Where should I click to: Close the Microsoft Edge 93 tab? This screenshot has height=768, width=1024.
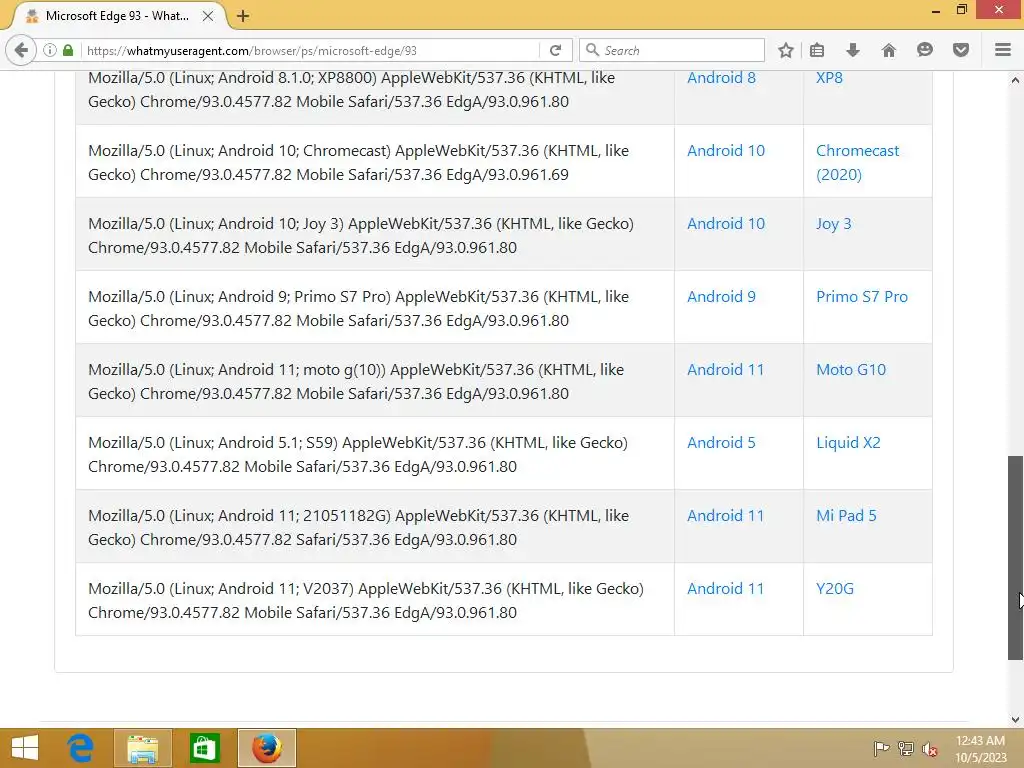click(x=208, y=16)
